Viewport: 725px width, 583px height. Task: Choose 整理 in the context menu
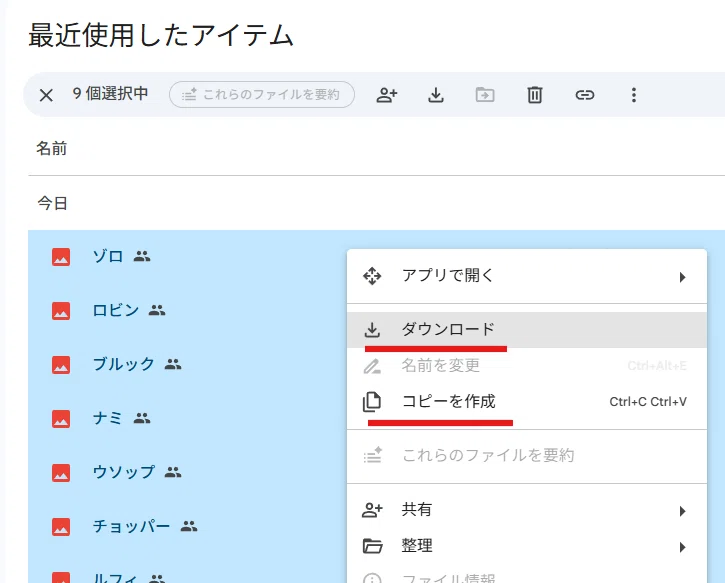coord(527,546)
